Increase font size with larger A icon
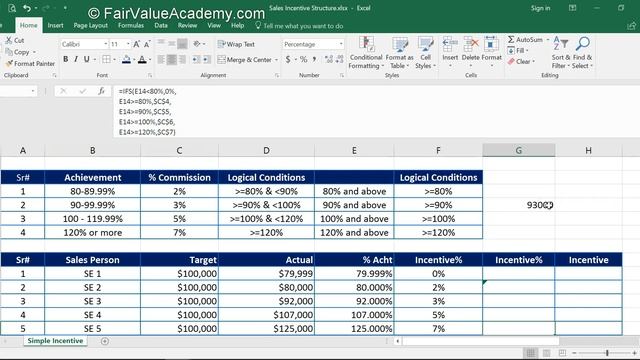 point(137,44)
